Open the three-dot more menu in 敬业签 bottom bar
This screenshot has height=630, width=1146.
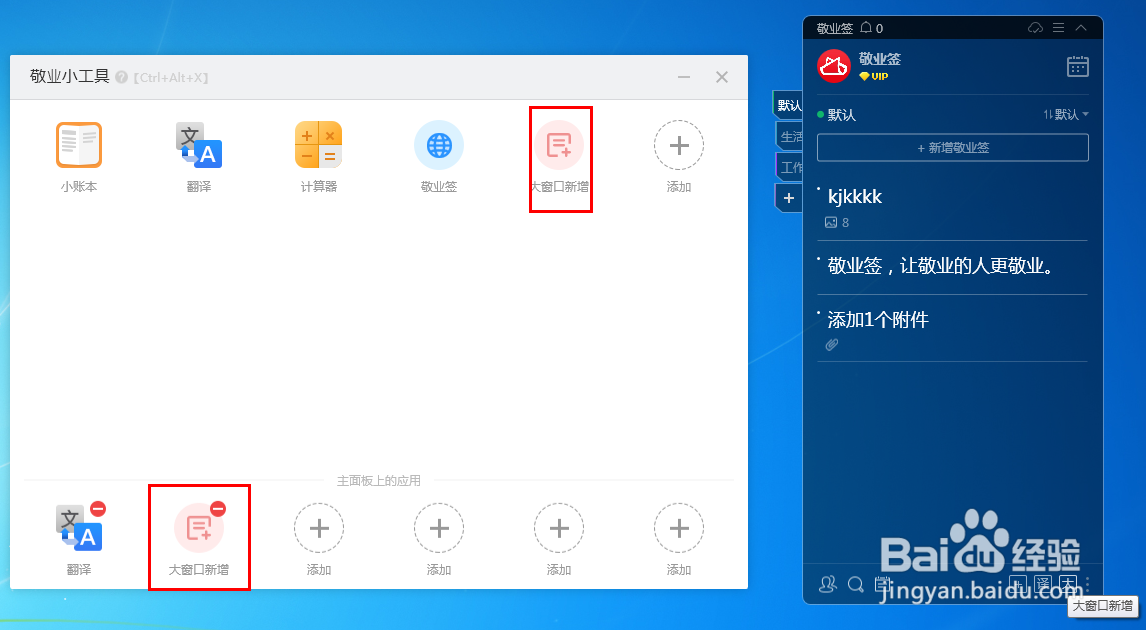(1088, 584)
